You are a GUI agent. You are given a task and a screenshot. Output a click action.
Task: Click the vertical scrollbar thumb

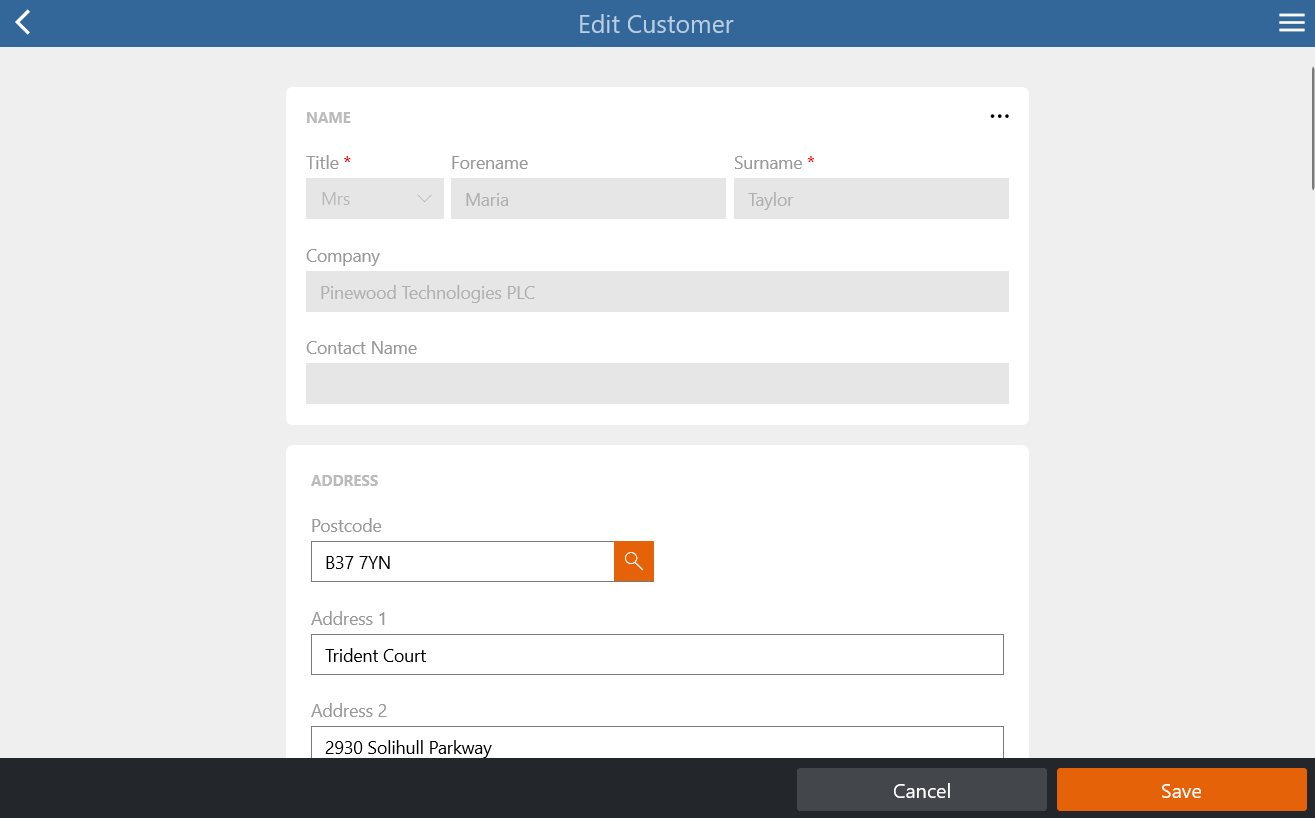[1311, 127]
